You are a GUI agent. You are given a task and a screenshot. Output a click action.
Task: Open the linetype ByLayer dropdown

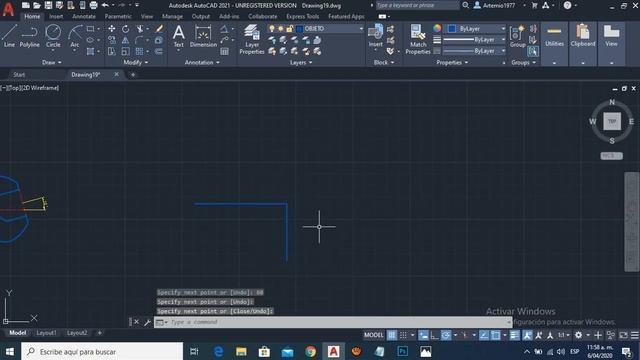(475, 51)
